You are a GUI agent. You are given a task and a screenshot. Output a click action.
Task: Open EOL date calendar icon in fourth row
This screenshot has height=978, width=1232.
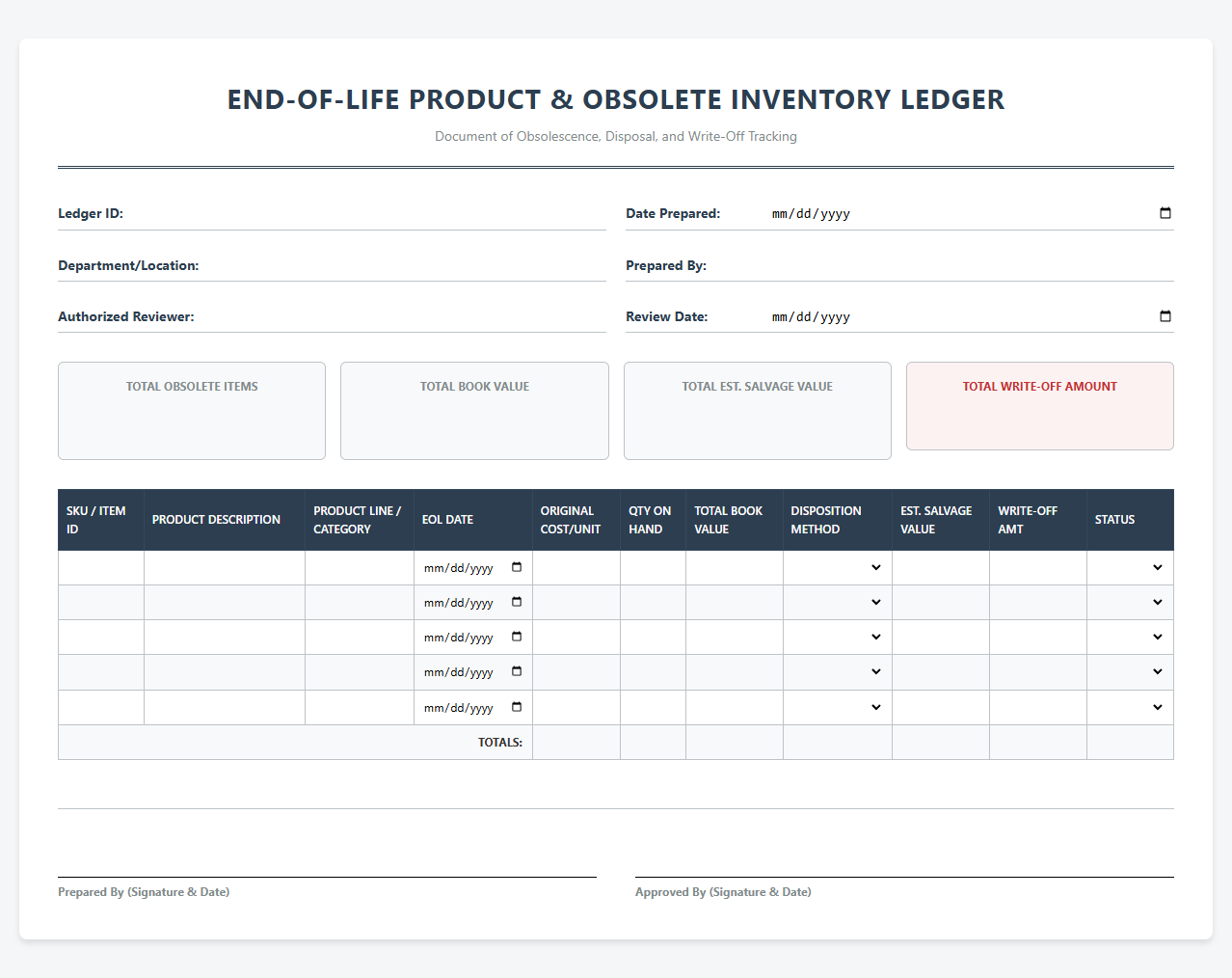517,671
